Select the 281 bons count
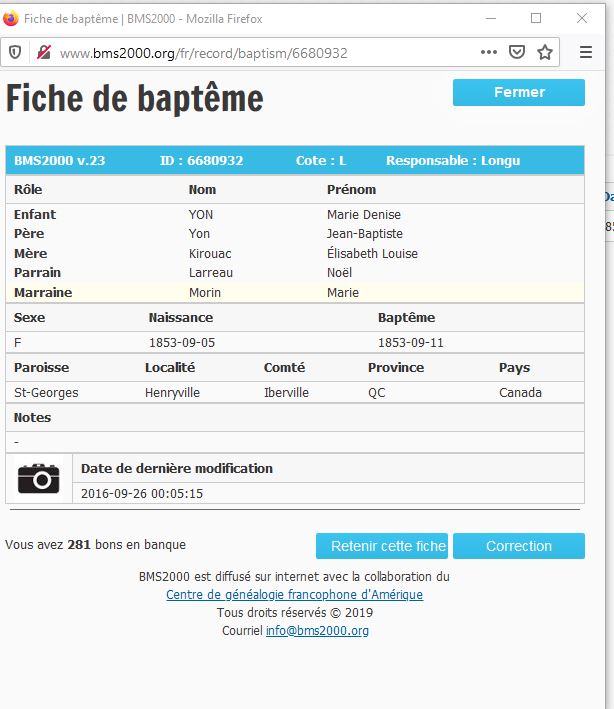The height and width of the screenshot is (709, 614). (79, 544)
